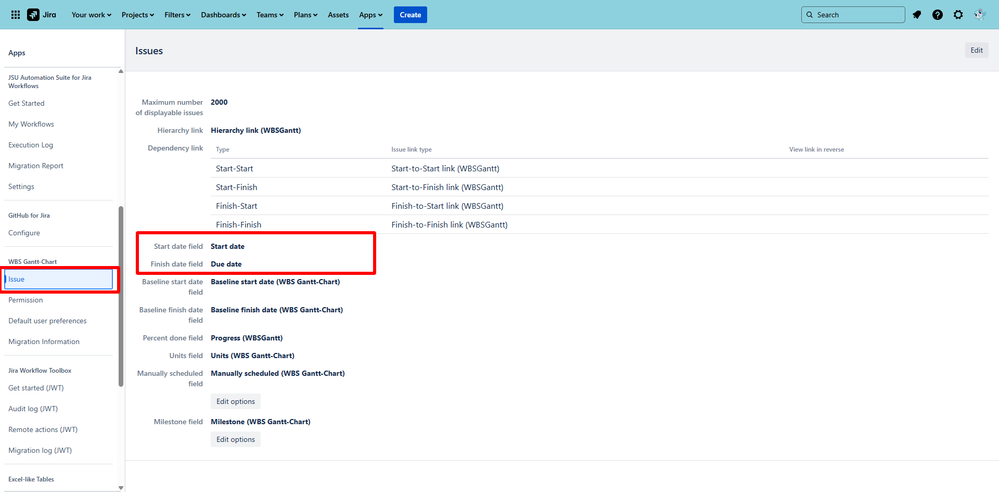
Task: Click the Start-Start dependency row
Action: (x=600, y=169)
